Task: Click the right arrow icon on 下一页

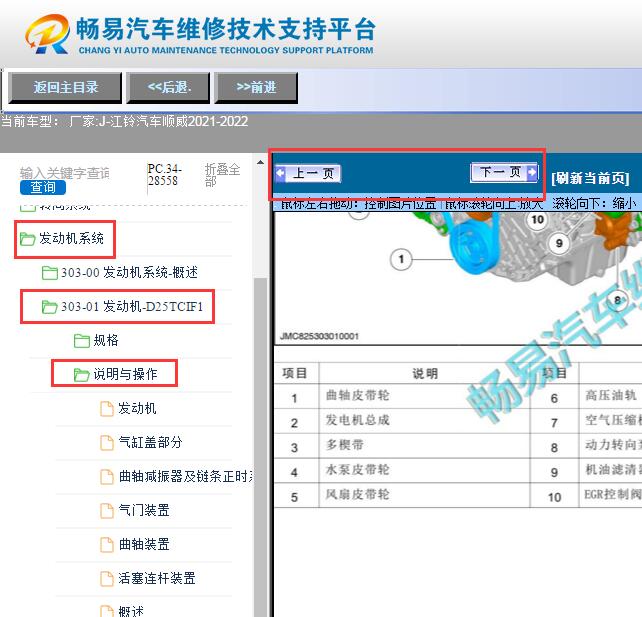Action: click(x=531, y=172)
